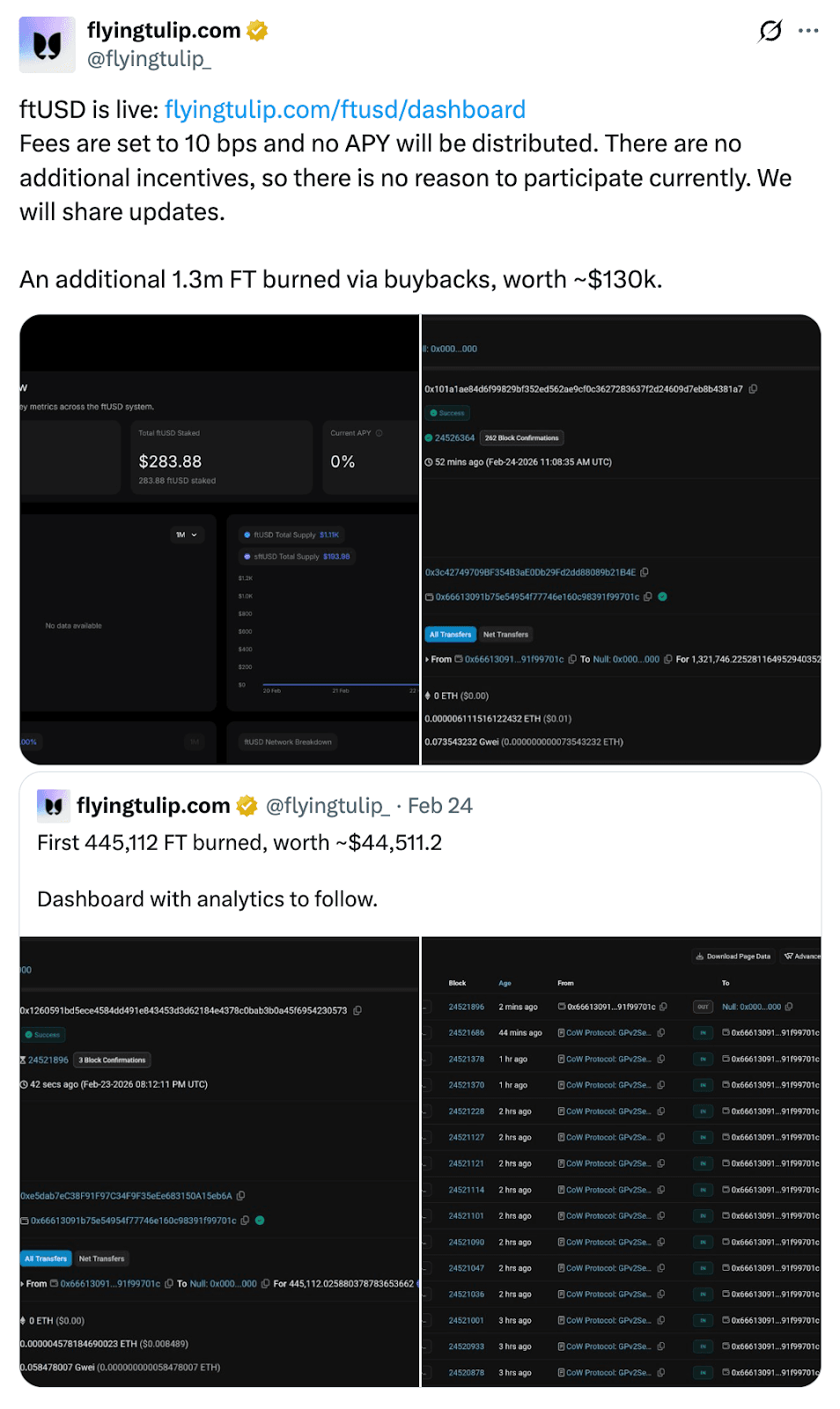Click the ftUSD token logo in the chart legend
This screenshot has width=840, height=1409.
pos(247,535)
